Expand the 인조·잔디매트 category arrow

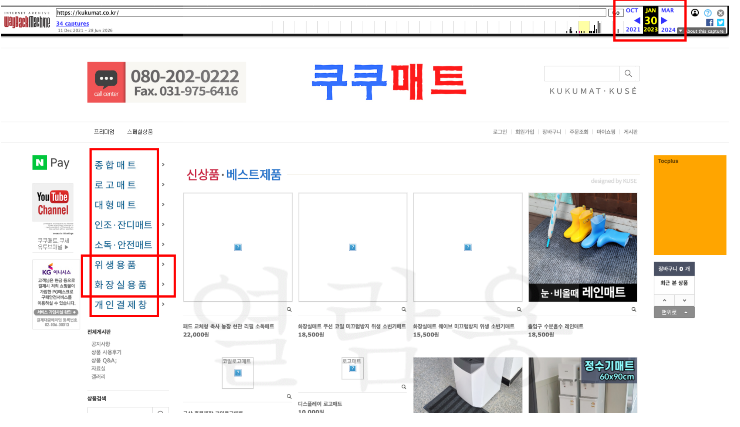click(163, 225)
